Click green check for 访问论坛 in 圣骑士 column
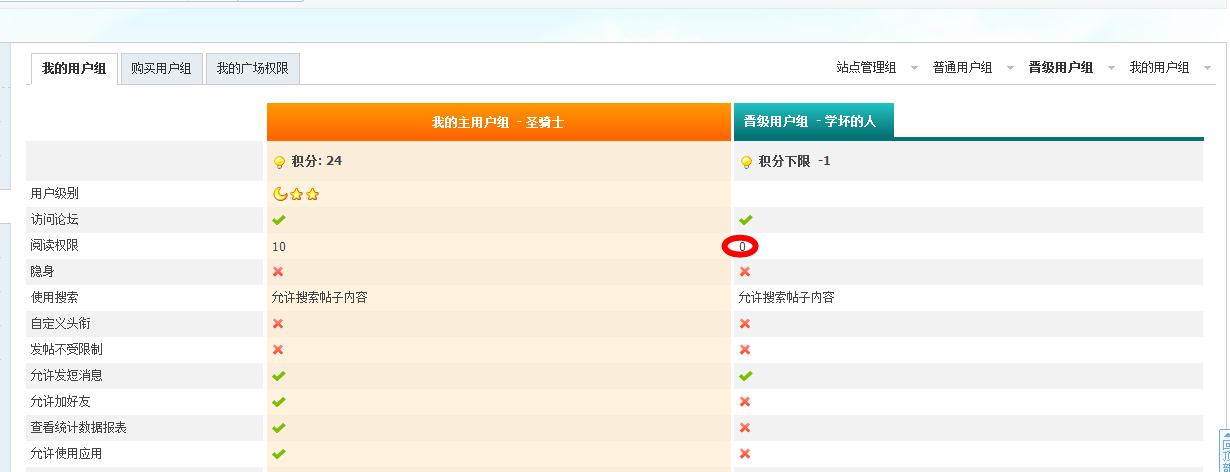The height and width of the screenshot is (472, 1230). pos(278,220)
